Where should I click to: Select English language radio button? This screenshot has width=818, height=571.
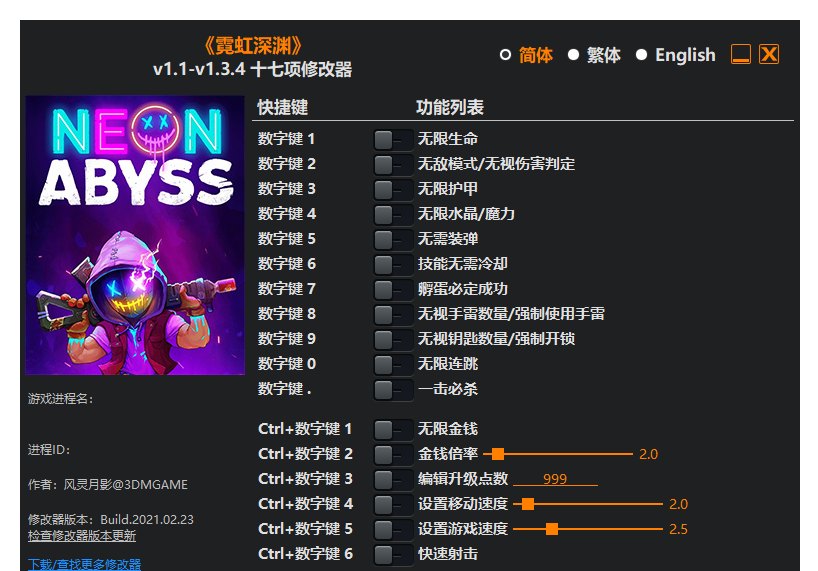click(x=642, y=55)
